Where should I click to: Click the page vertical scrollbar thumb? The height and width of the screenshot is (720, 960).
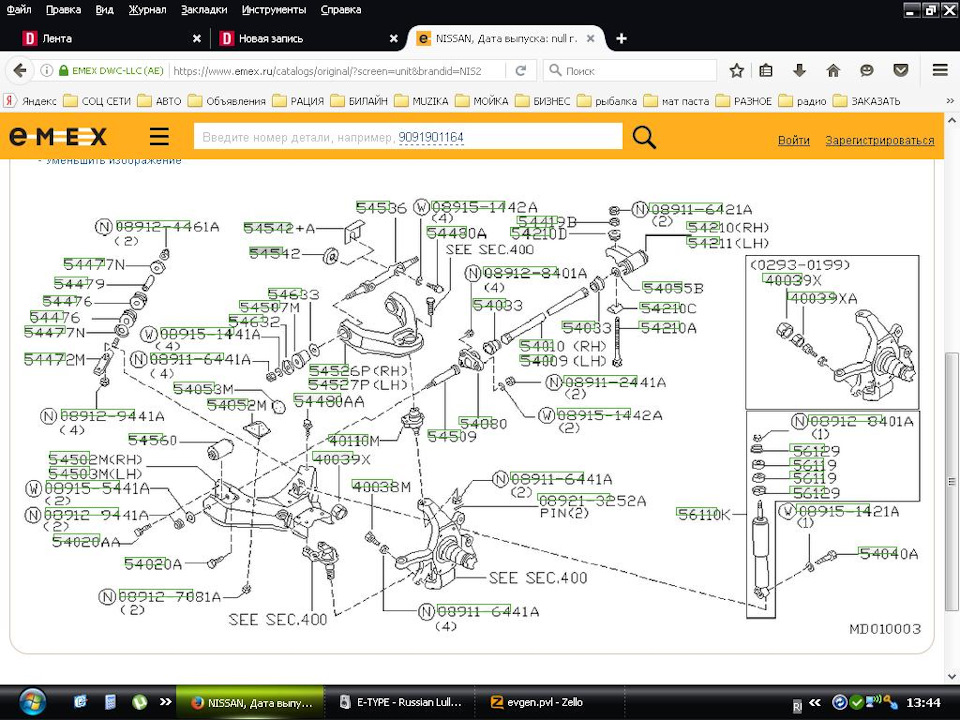coord(951,481)
